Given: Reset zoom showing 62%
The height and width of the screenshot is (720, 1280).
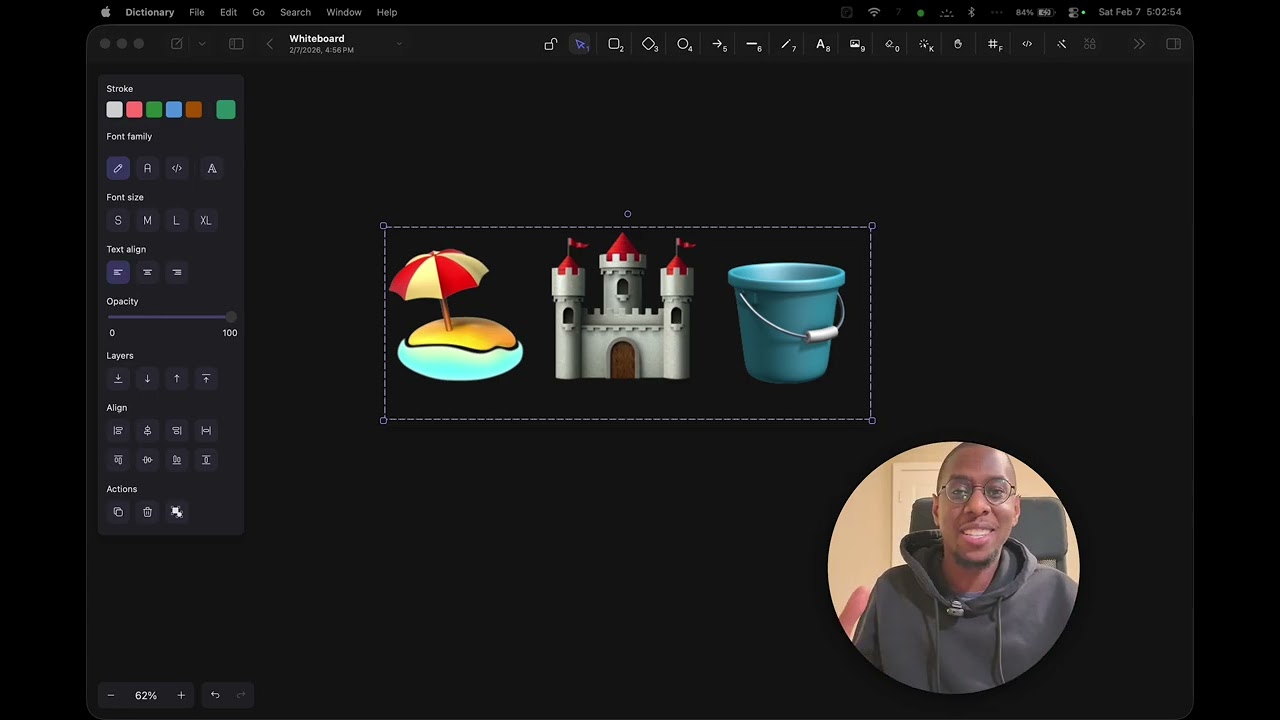Looking at the screenshot, I should click(146, 695).
